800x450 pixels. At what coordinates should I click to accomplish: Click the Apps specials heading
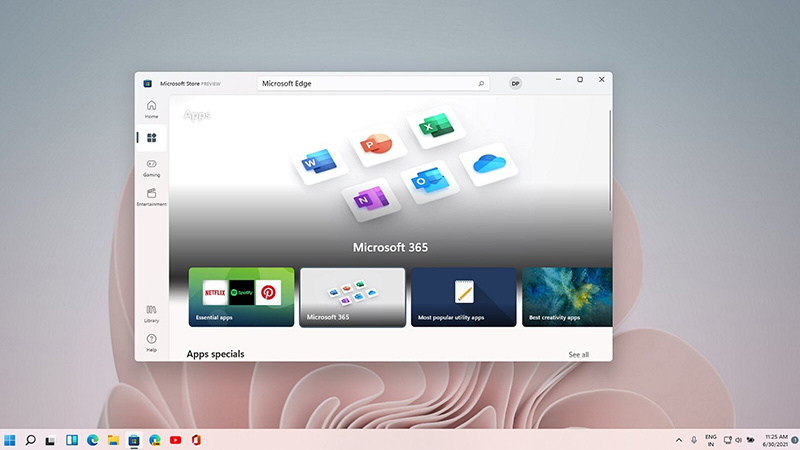coord(215,354)
